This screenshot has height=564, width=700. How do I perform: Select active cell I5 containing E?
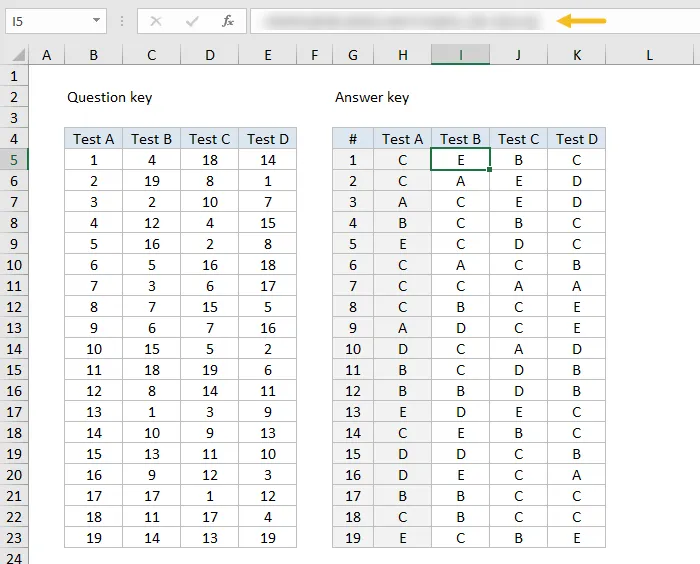[x=461, y=159]
